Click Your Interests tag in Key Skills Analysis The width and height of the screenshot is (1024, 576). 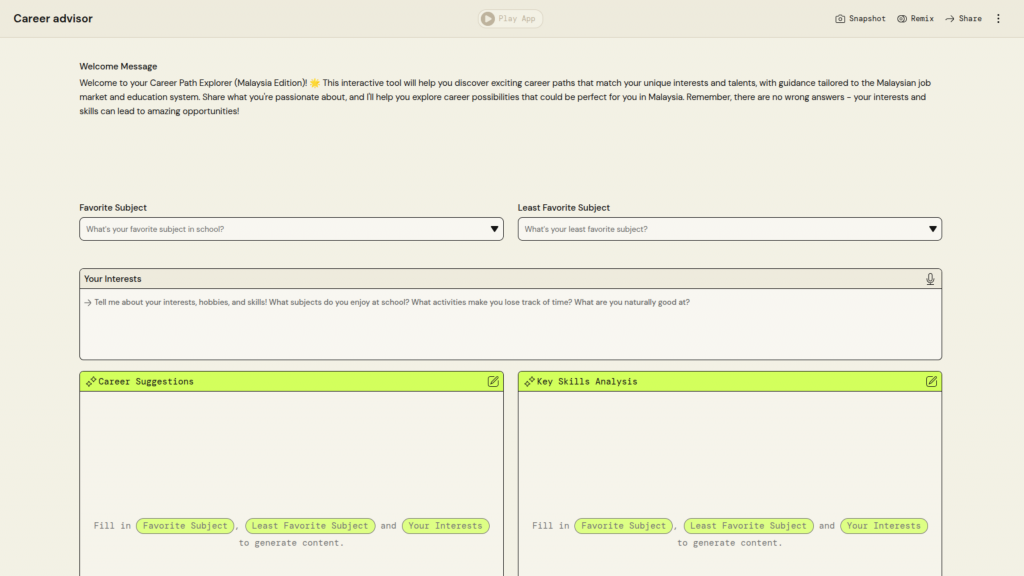pyautogui.click(x=883, y=526)
